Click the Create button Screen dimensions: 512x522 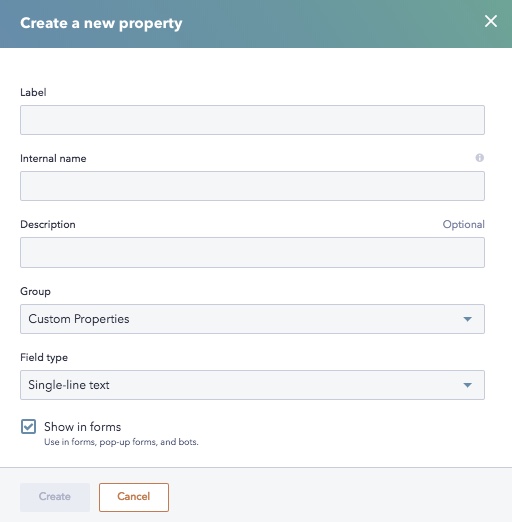coord(55,497)
